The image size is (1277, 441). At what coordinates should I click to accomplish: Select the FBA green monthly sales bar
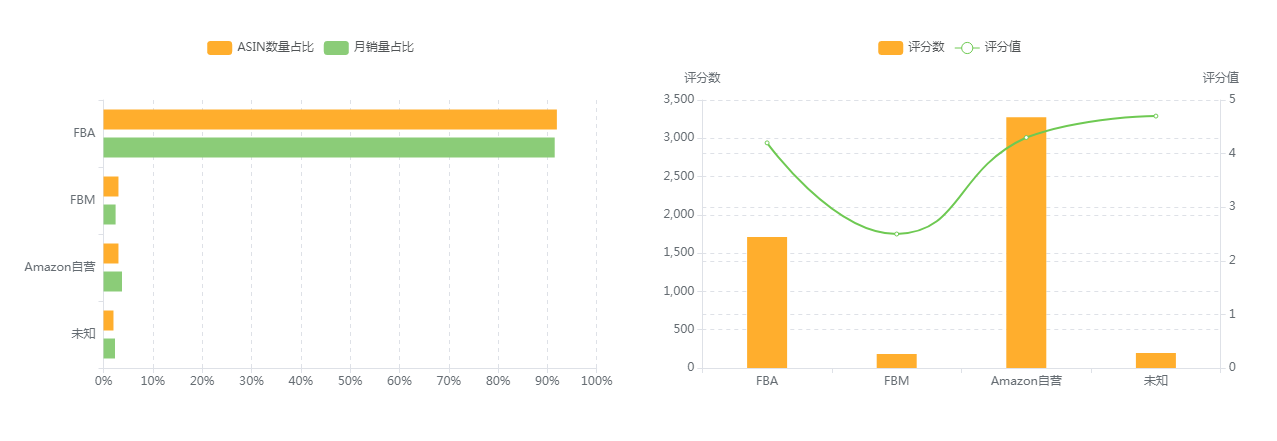(x=329, y=148)
